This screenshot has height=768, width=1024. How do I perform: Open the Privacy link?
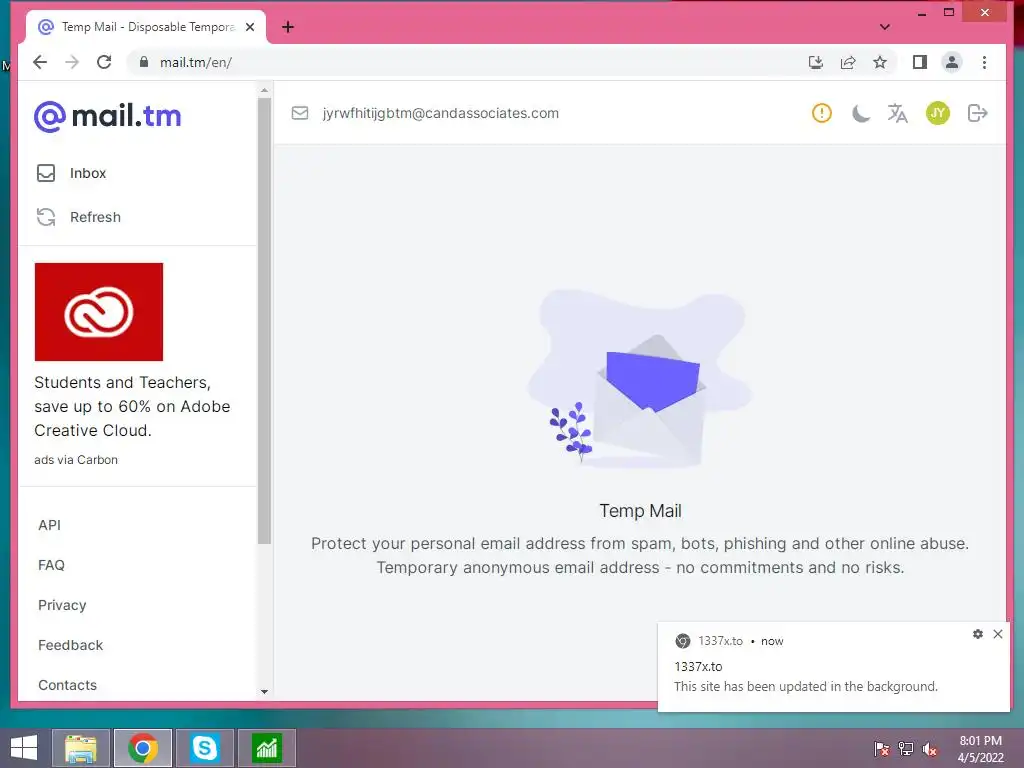62,605
